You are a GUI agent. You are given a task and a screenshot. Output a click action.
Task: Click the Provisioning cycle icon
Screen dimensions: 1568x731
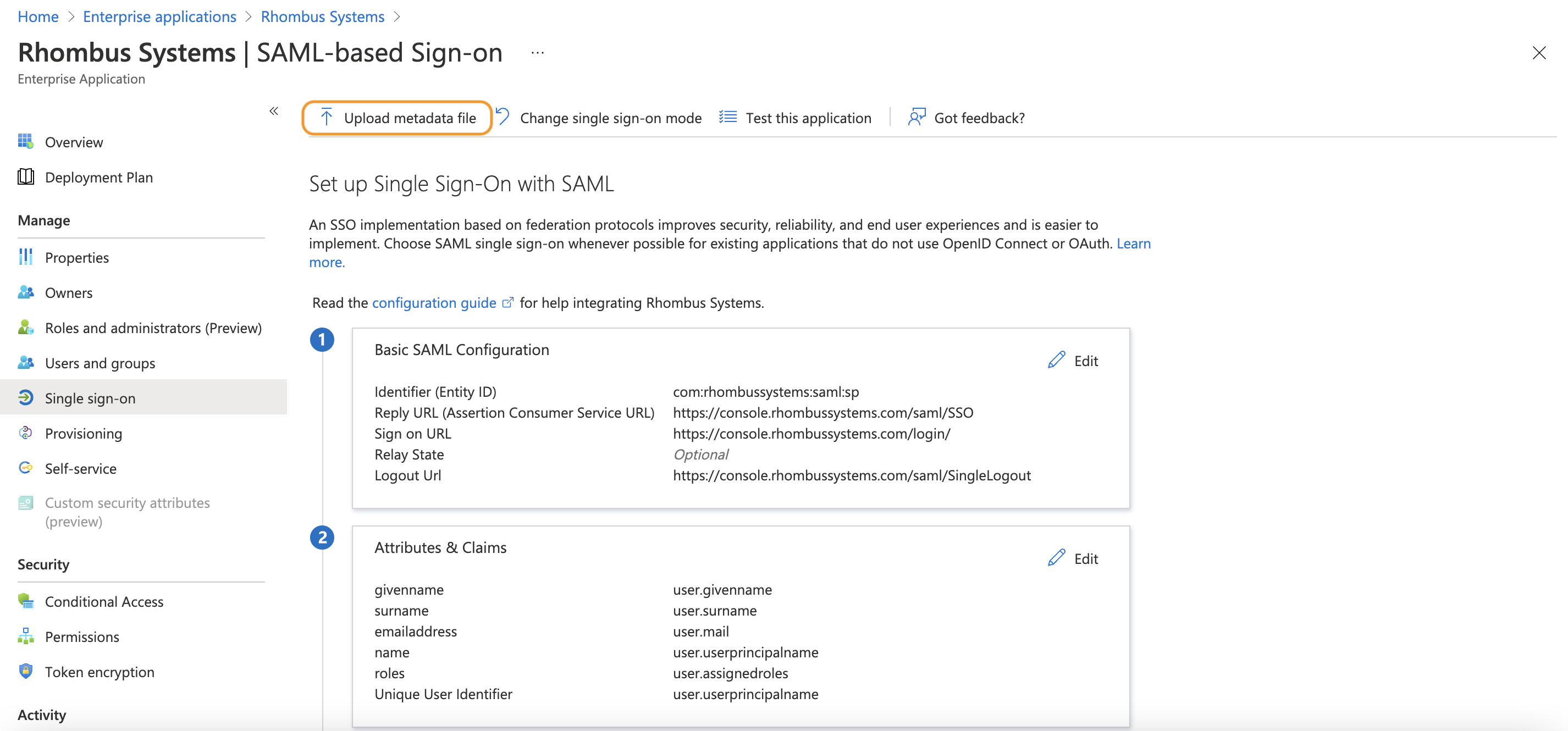pos(25,433)
